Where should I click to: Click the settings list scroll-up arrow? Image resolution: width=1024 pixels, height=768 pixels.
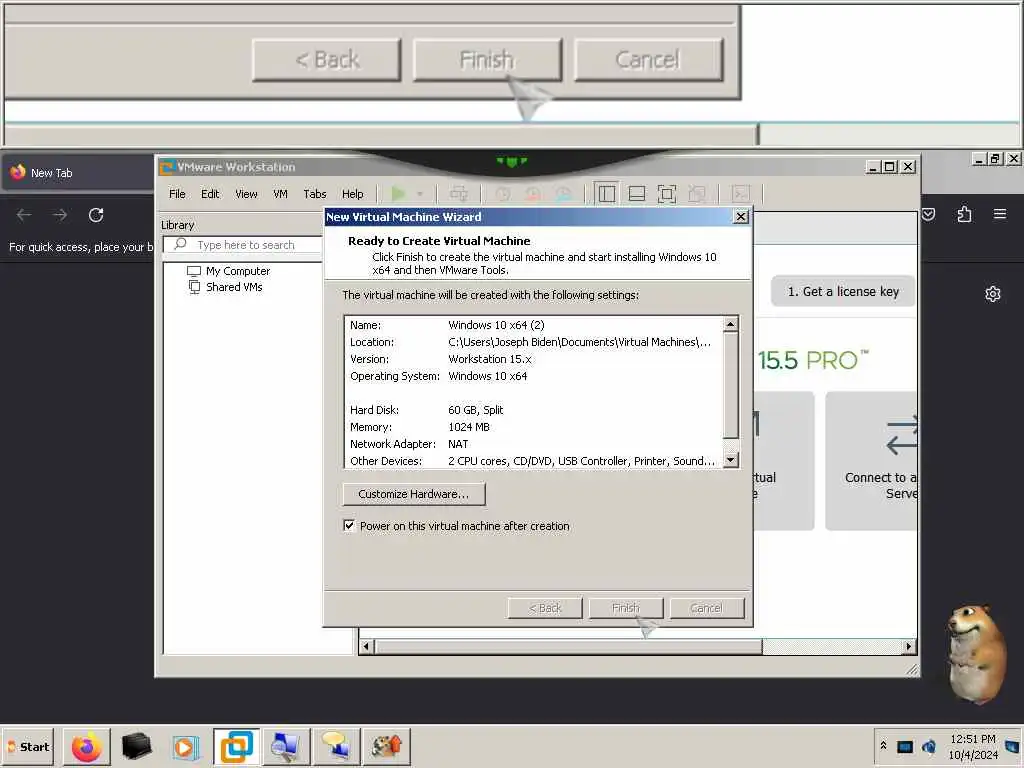[731, 324]
